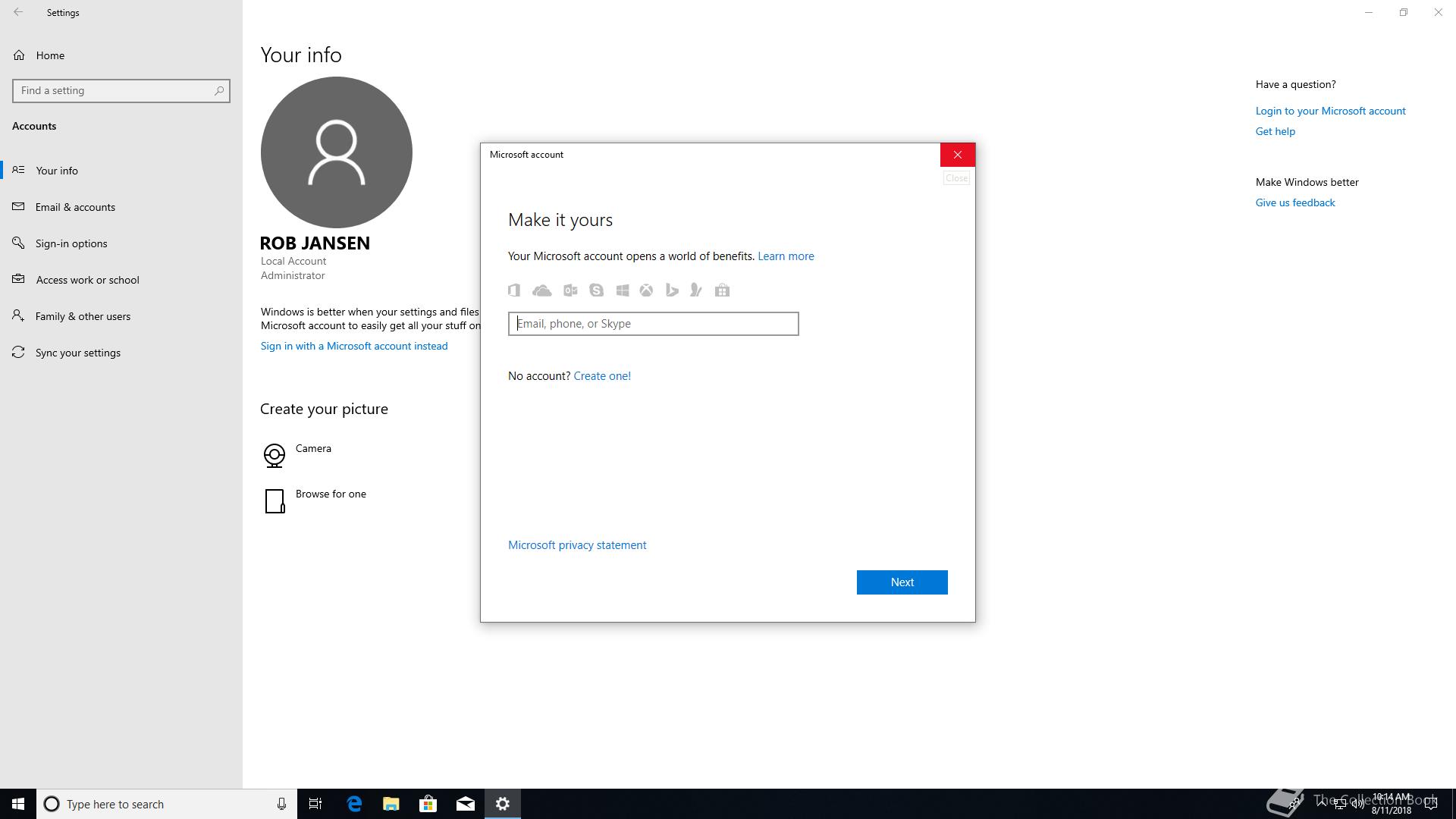Click the Browse for one label
The width and height of the screenshot is (1456, 819).
click(331, 494)
